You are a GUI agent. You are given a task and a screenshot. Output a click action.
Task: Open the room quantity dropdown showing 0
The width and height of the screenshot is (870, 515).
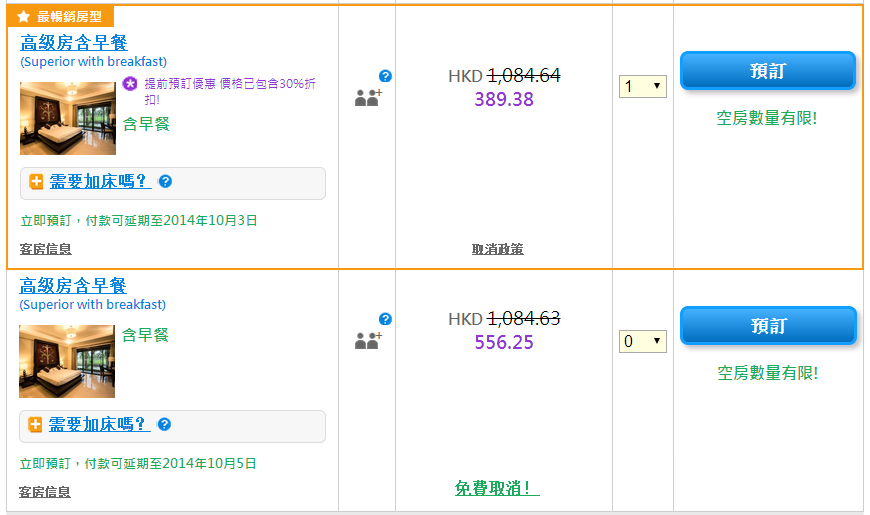[642, 342]
